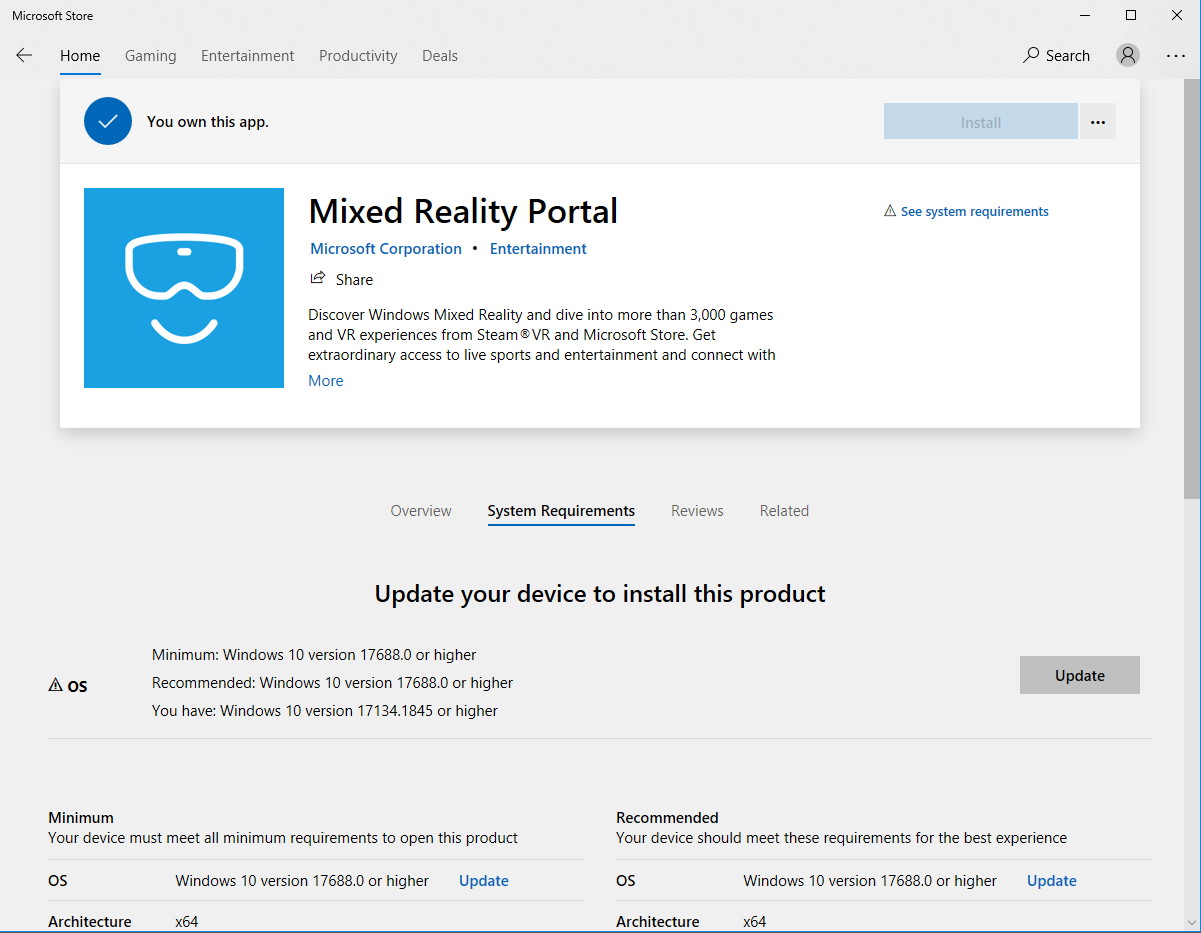
Task: Switch to the Home tab
Action: pyautogui.click(x=80, y=56)
